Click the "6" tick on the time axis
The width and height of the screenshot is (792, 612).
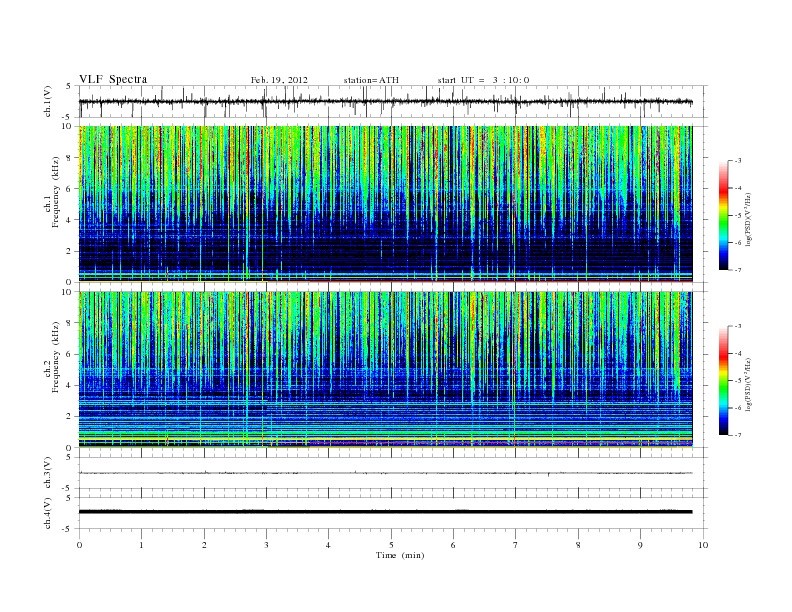click(453, 545)
